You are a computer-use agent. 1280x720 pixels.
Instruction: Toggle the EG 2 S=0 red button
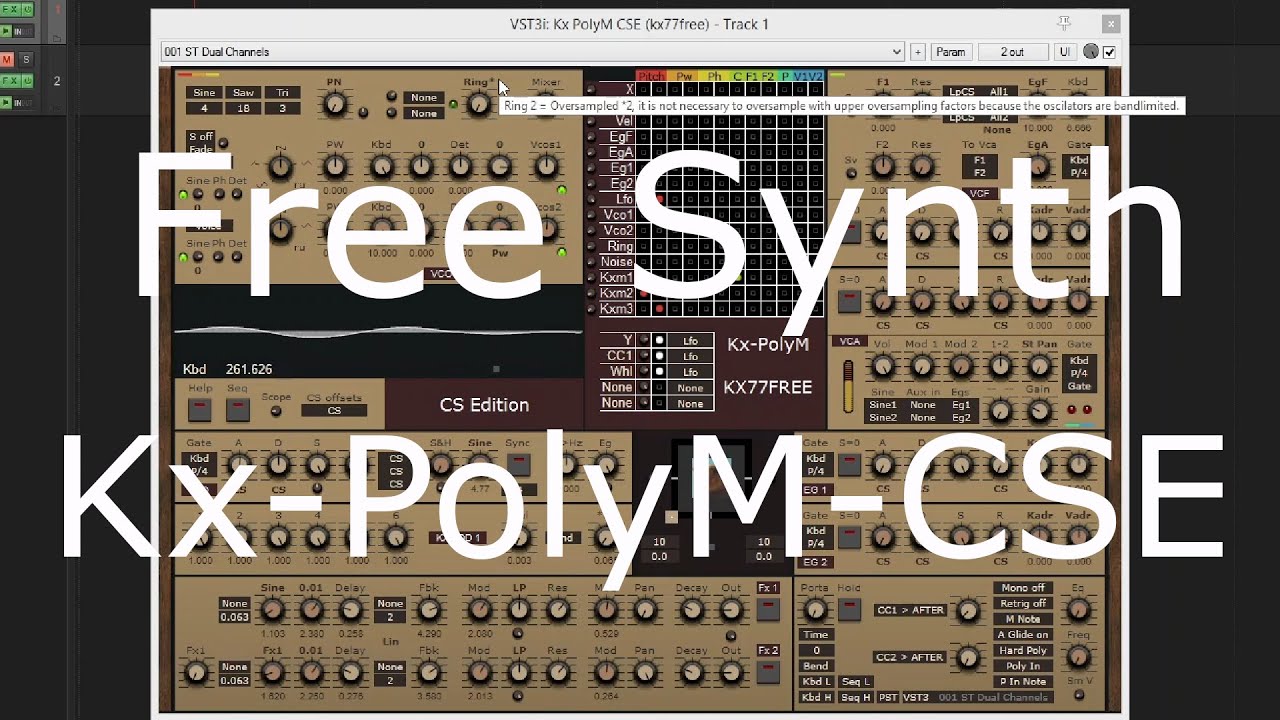pos(849,537)
